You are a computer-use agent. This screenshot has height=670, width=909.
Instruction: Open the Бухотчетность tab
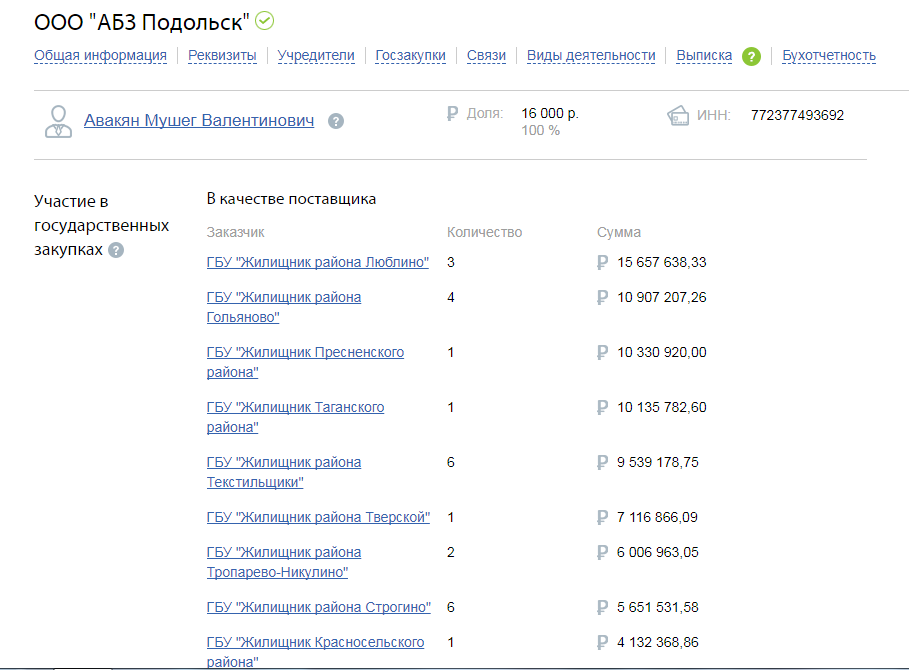(829, 56)
